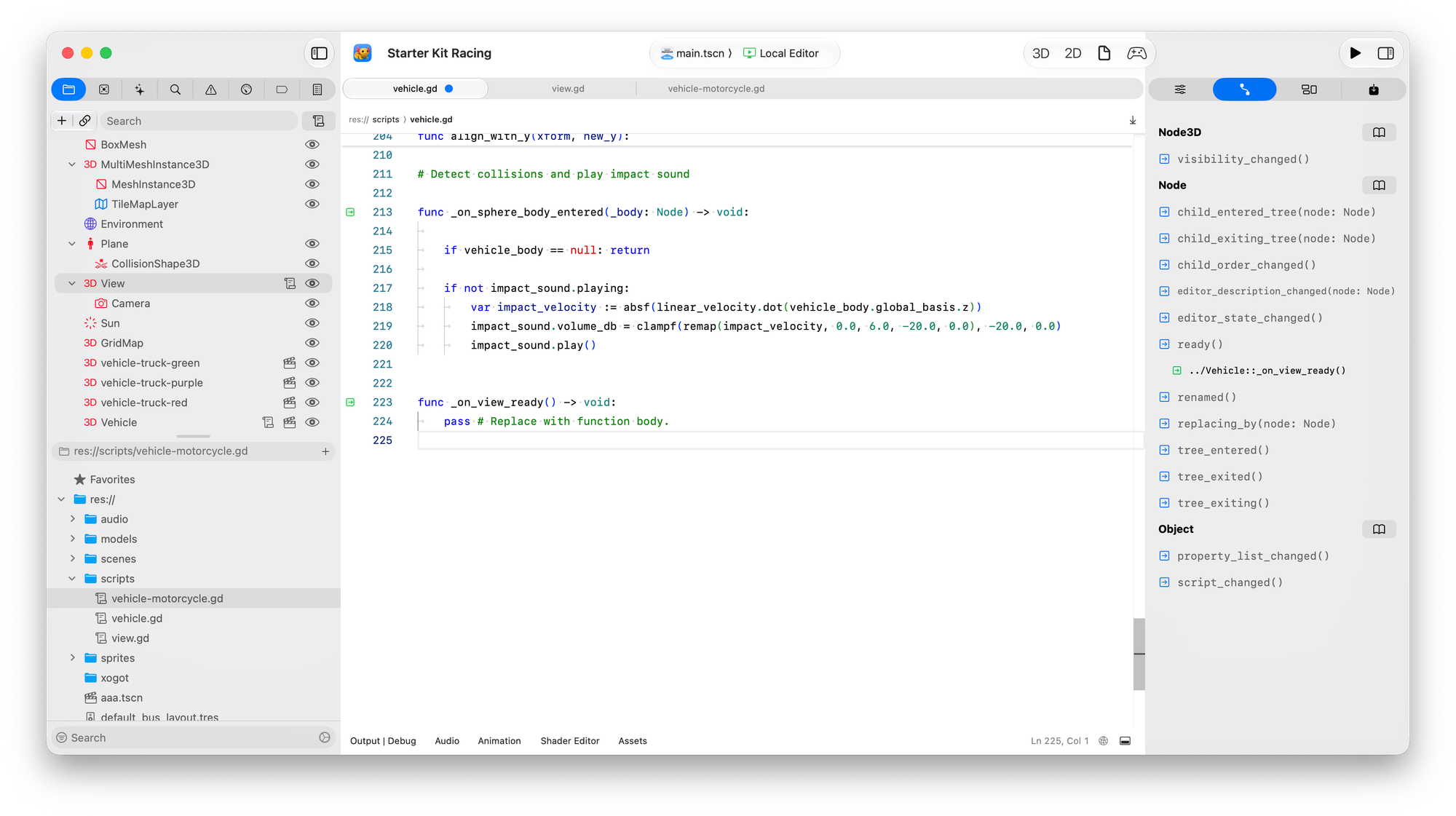The image size is (1456, 816).
Task: Hide vehicle-truck-purple node
Action: (312, 383)
